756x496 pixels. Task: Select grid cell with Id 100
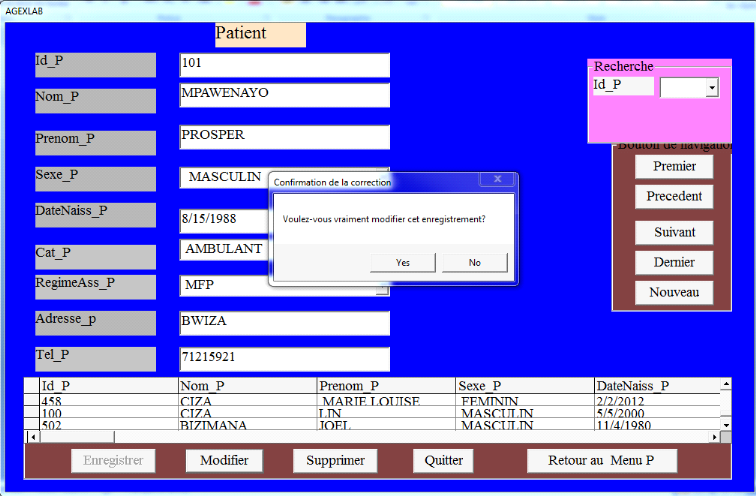click(109, 413)
